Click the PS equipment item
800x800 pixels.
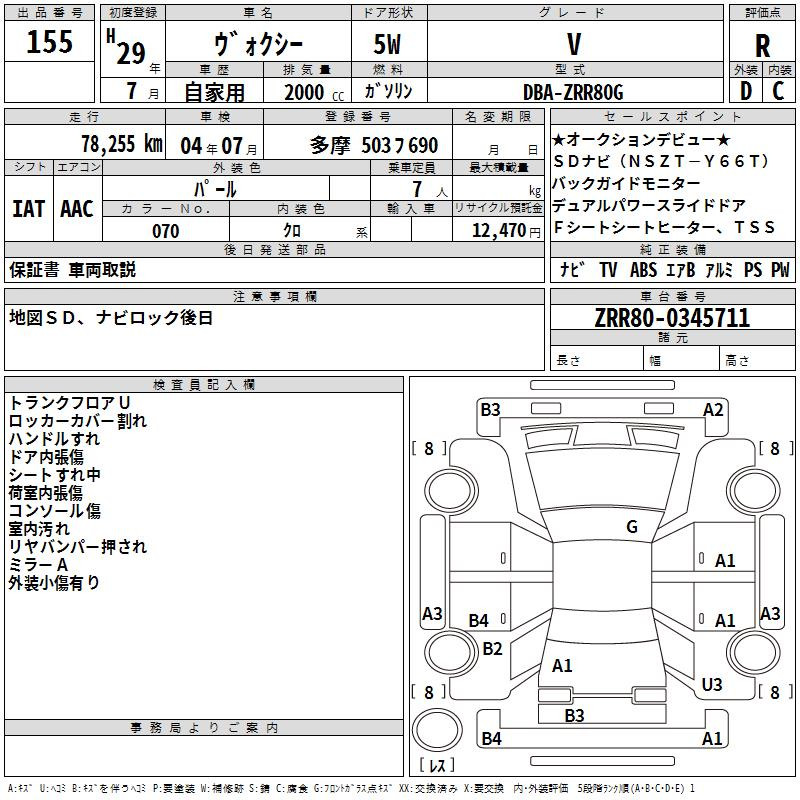753,270
